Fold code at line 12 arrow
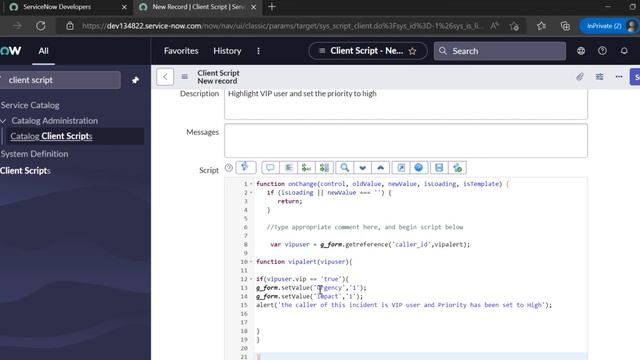This screenshot has height=360, width=640. [251, 279]
